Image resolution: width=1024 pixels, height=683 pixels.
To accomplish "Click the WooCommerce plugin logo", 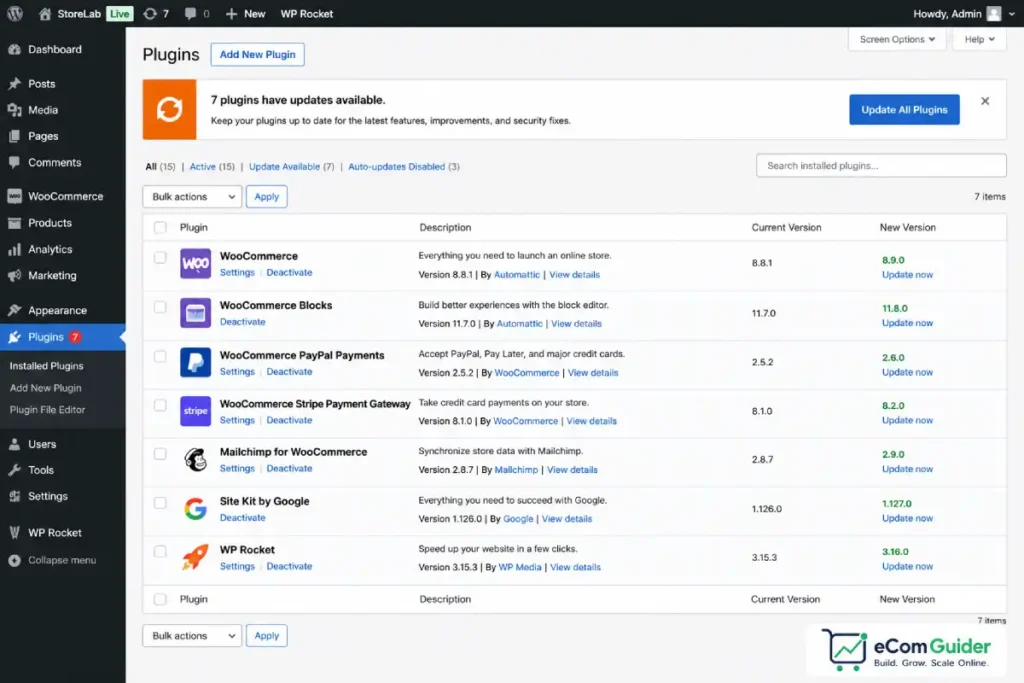I will (x=195, y=264).
